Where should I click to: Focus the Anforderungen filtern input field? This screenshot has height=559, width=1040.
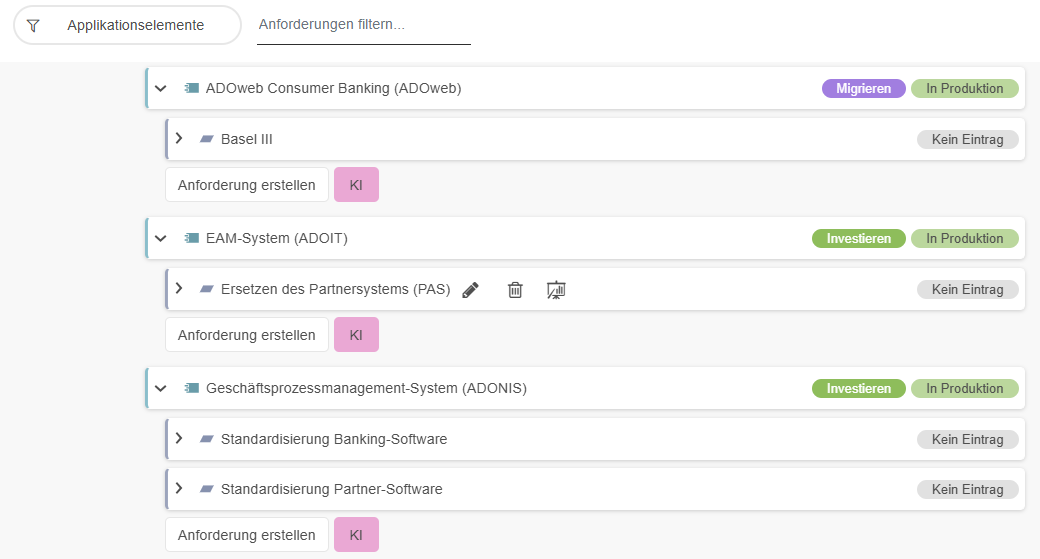pyautogui.click(x=363, y=25)
